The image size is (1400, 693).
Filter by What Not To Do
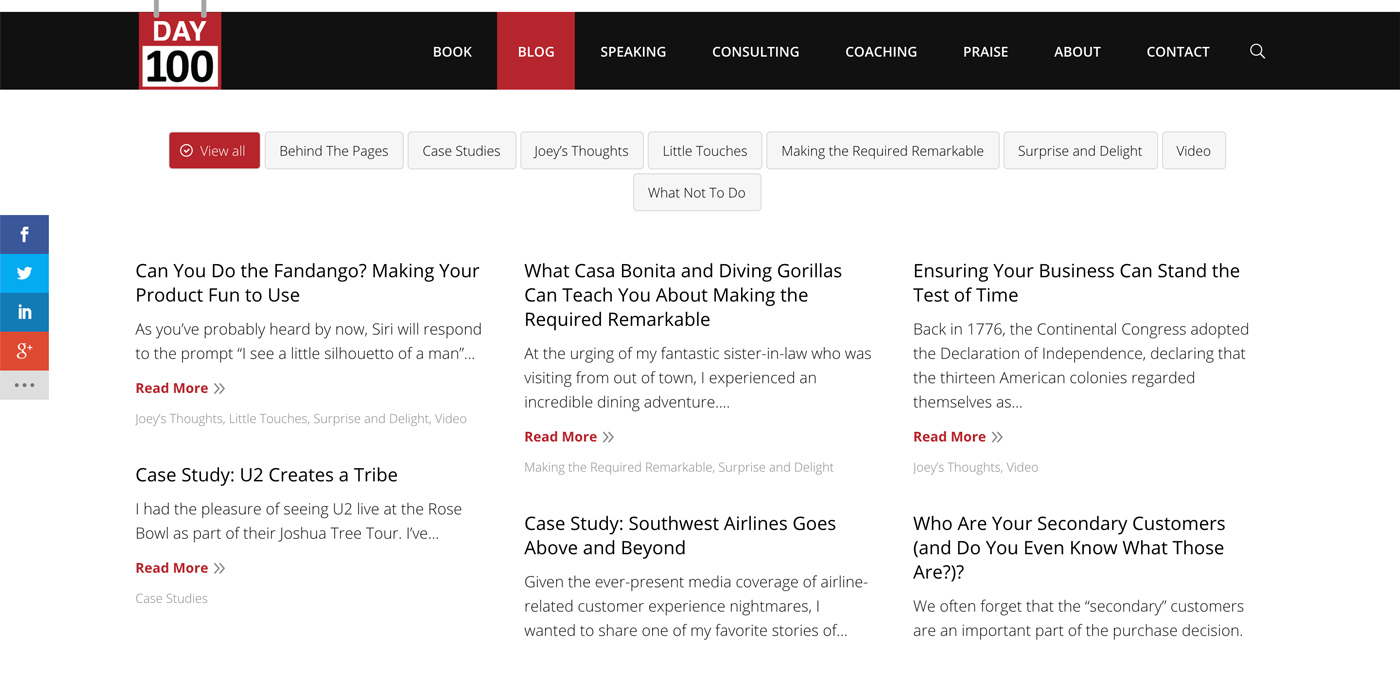coord(697,192)
